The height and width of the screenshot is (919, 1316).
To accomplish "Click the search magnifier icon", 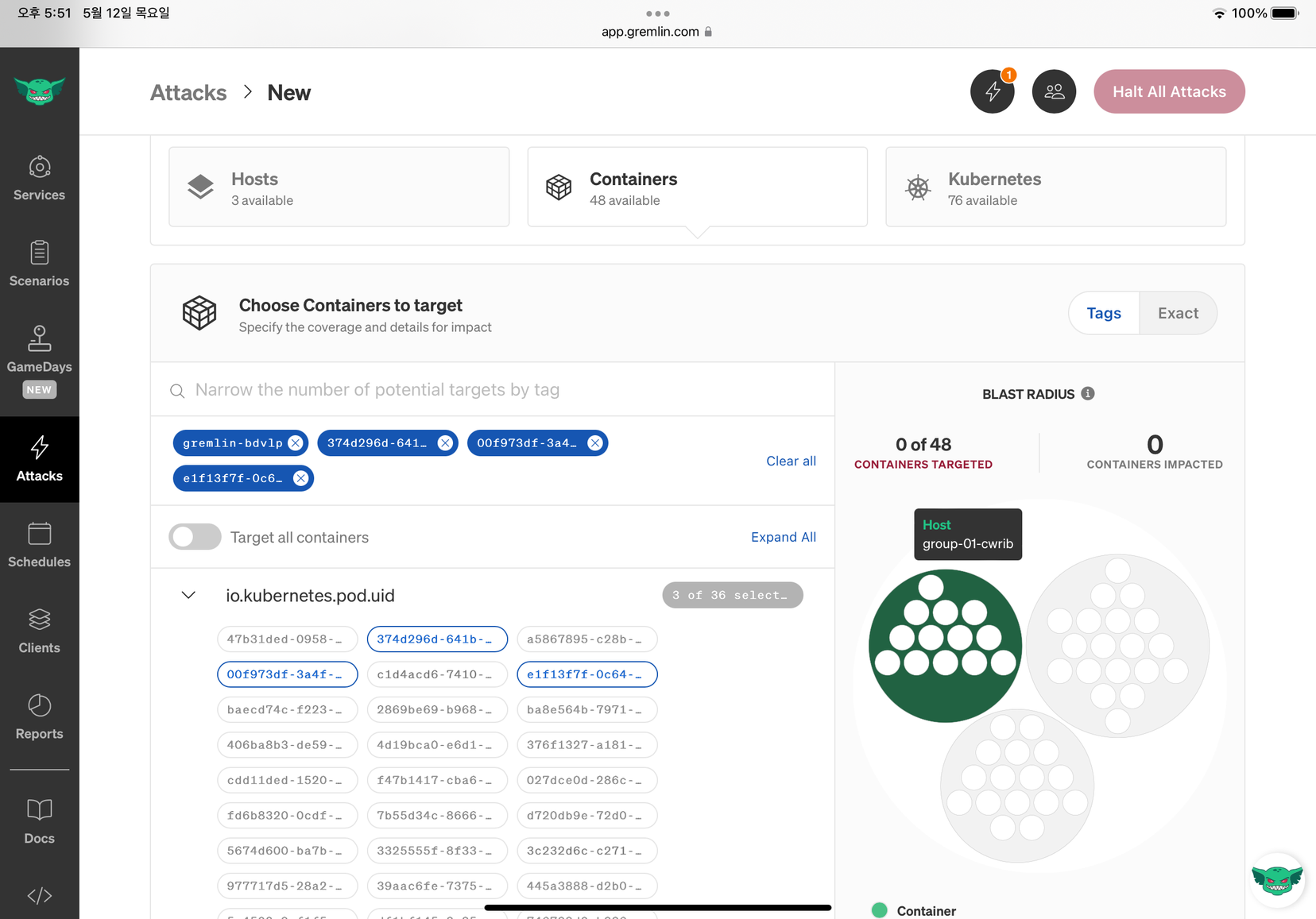I will 177,391.
